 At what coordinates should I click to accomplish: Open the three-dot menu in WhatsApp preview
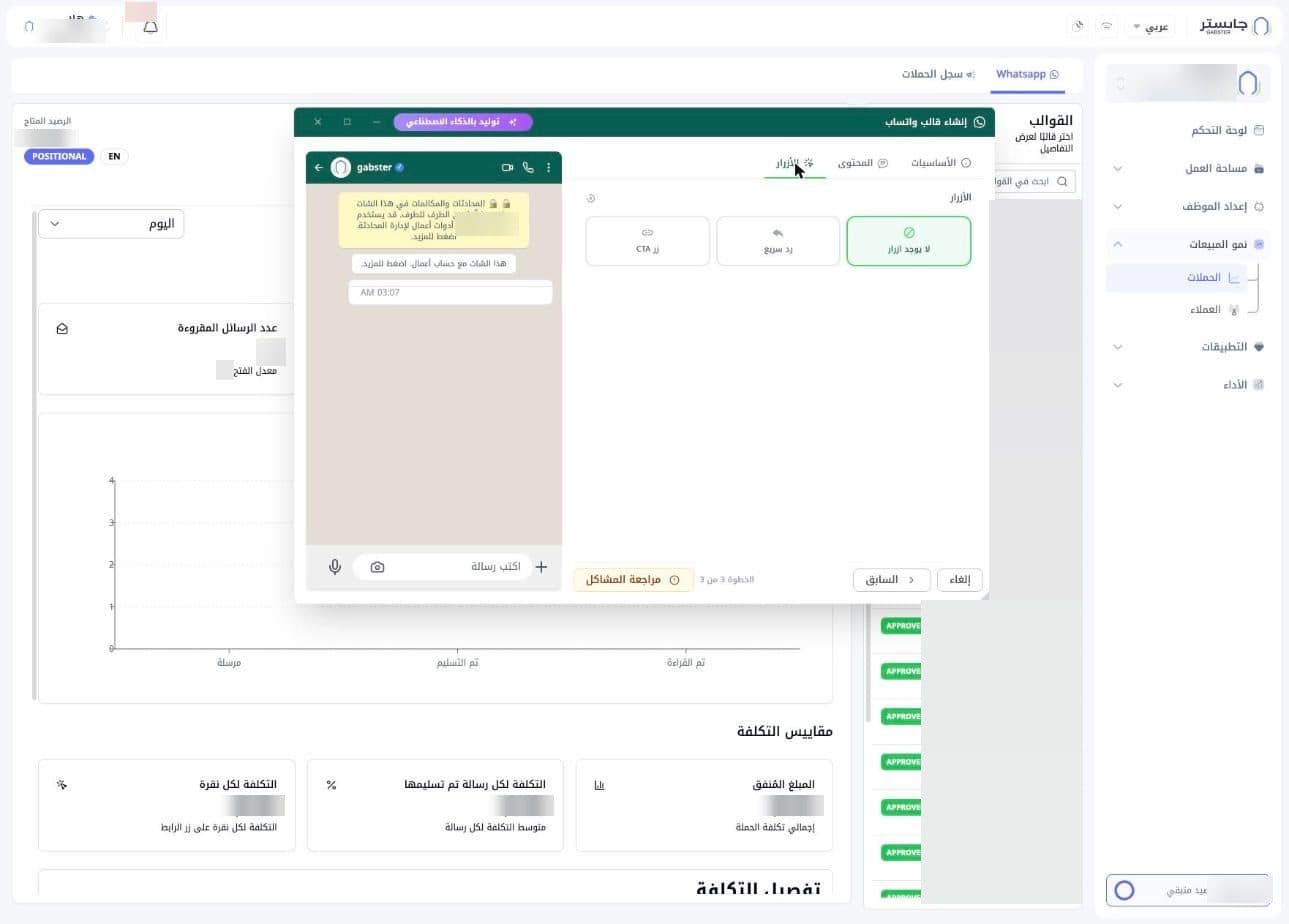click(548, 168)
